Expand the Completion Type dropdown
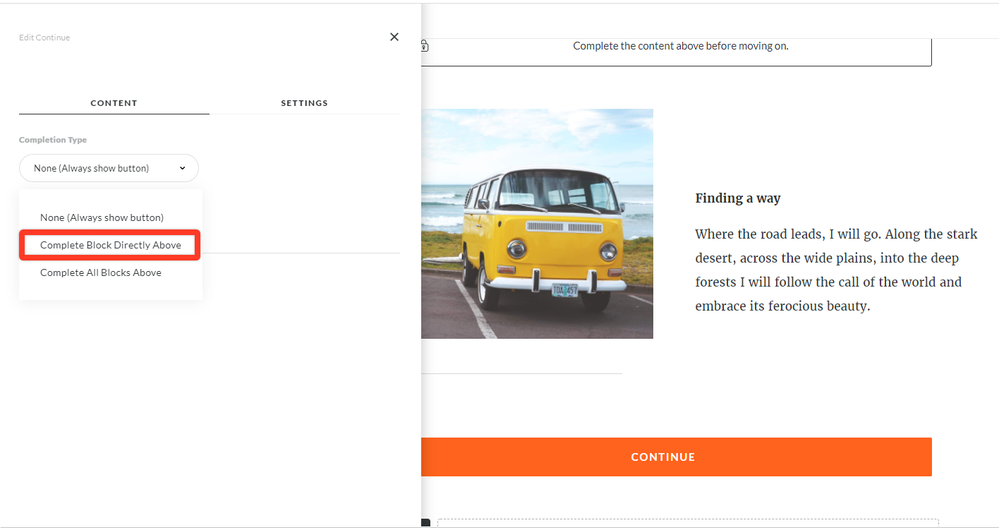Image resolution: width=999 pixels, height=528 pixels. (108, 168)
